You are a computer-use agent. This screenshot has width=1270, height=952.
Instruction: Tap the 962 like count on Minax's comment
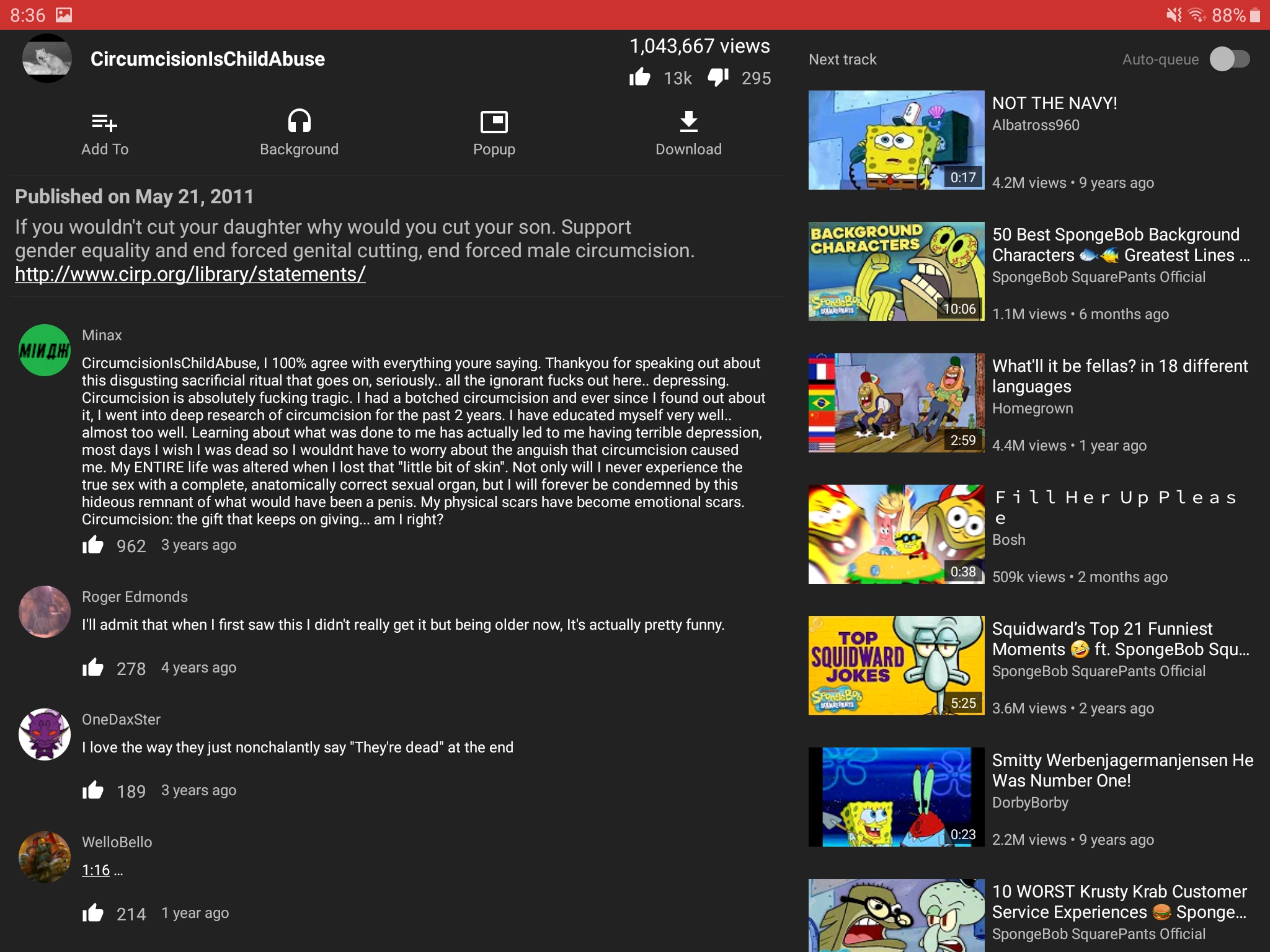click(131, 546)
